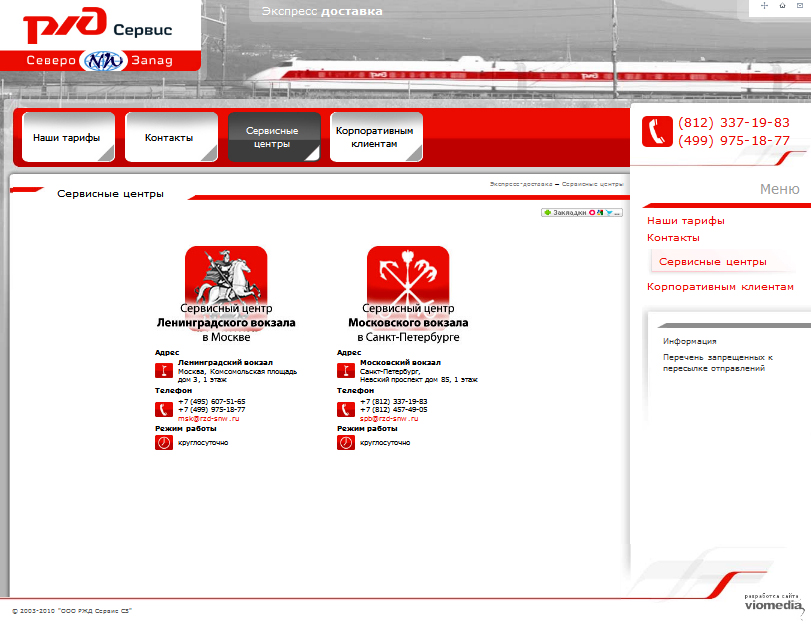
Task: Click the sitemap cross icon at top
Action: (x=764, y=6)
